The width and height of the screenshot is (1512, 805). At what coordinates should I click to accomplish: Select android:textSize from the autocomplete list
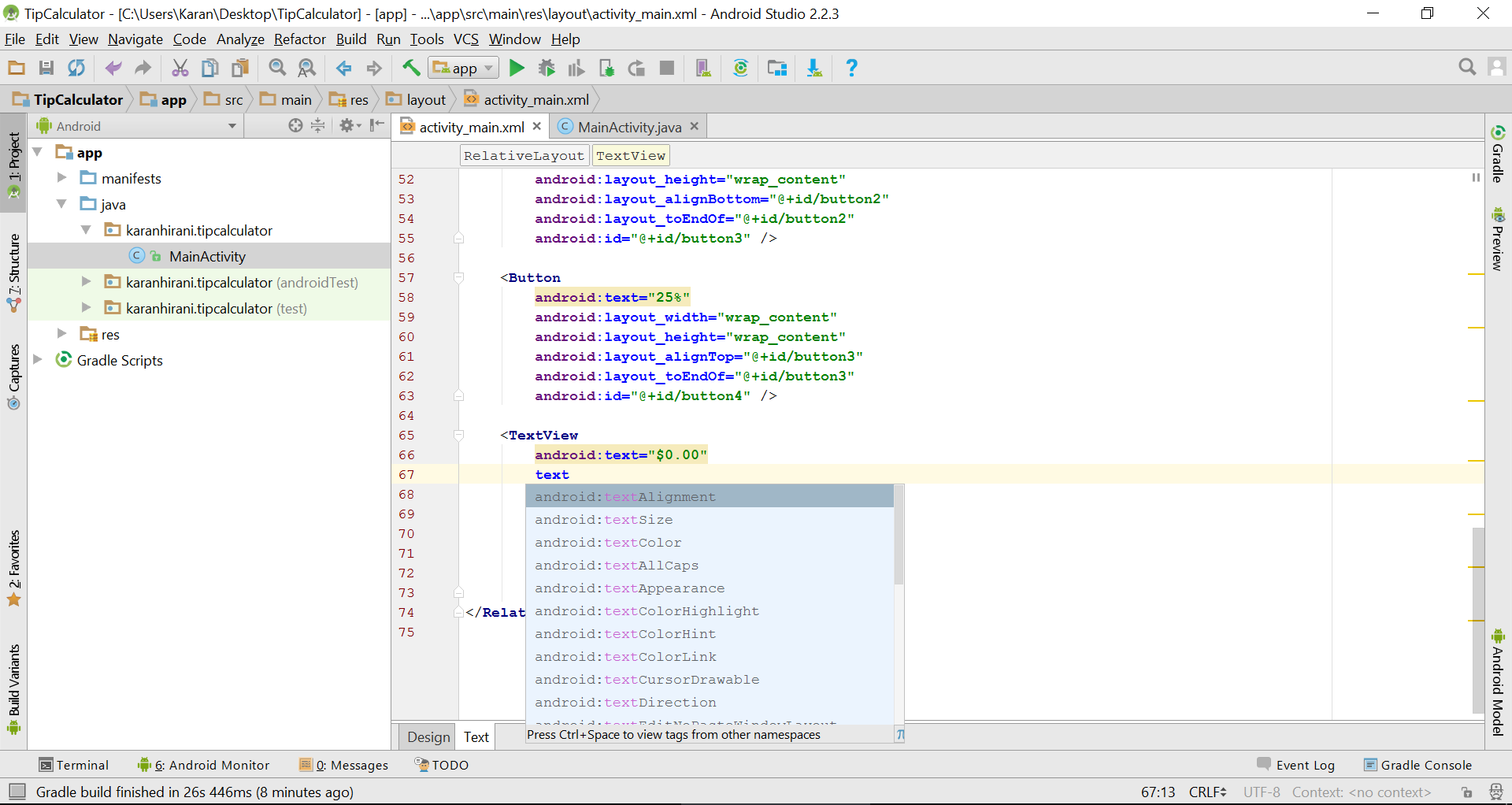[x=604, y=520]
